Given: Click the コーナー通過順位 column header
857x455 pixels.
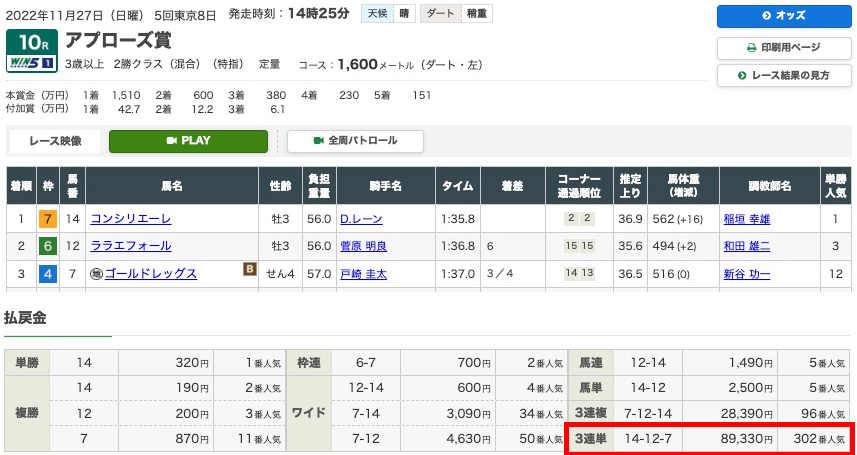Looking at the screenshot, I should pyautogui.click(x=579, y=186).
